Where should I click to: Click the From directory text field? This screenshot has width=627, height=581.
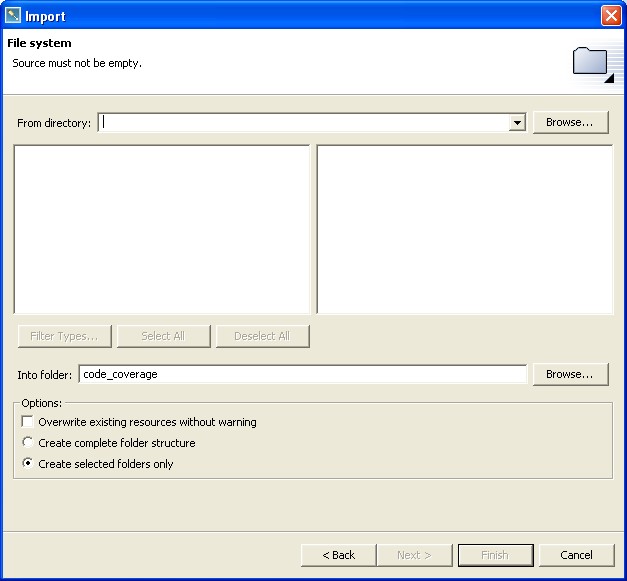click(x=303, y=123)
